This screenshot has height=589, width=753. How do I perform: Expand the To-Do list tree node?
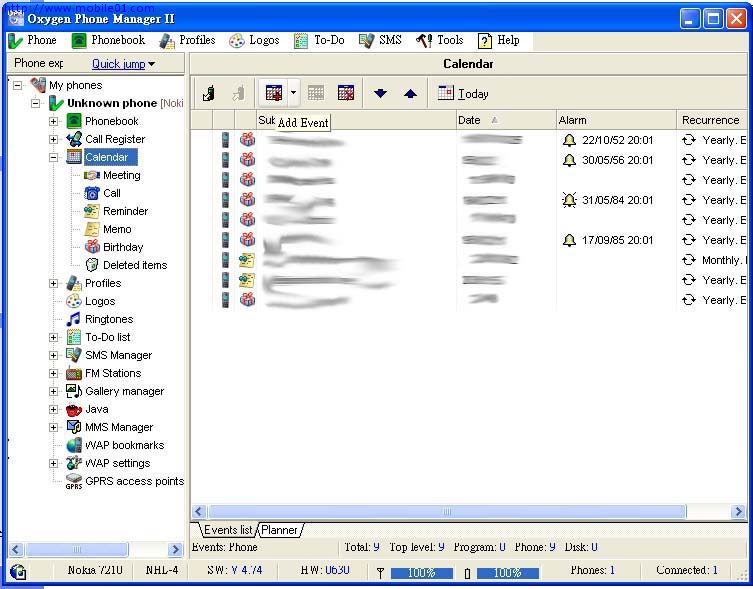click(x=53, y=337)
